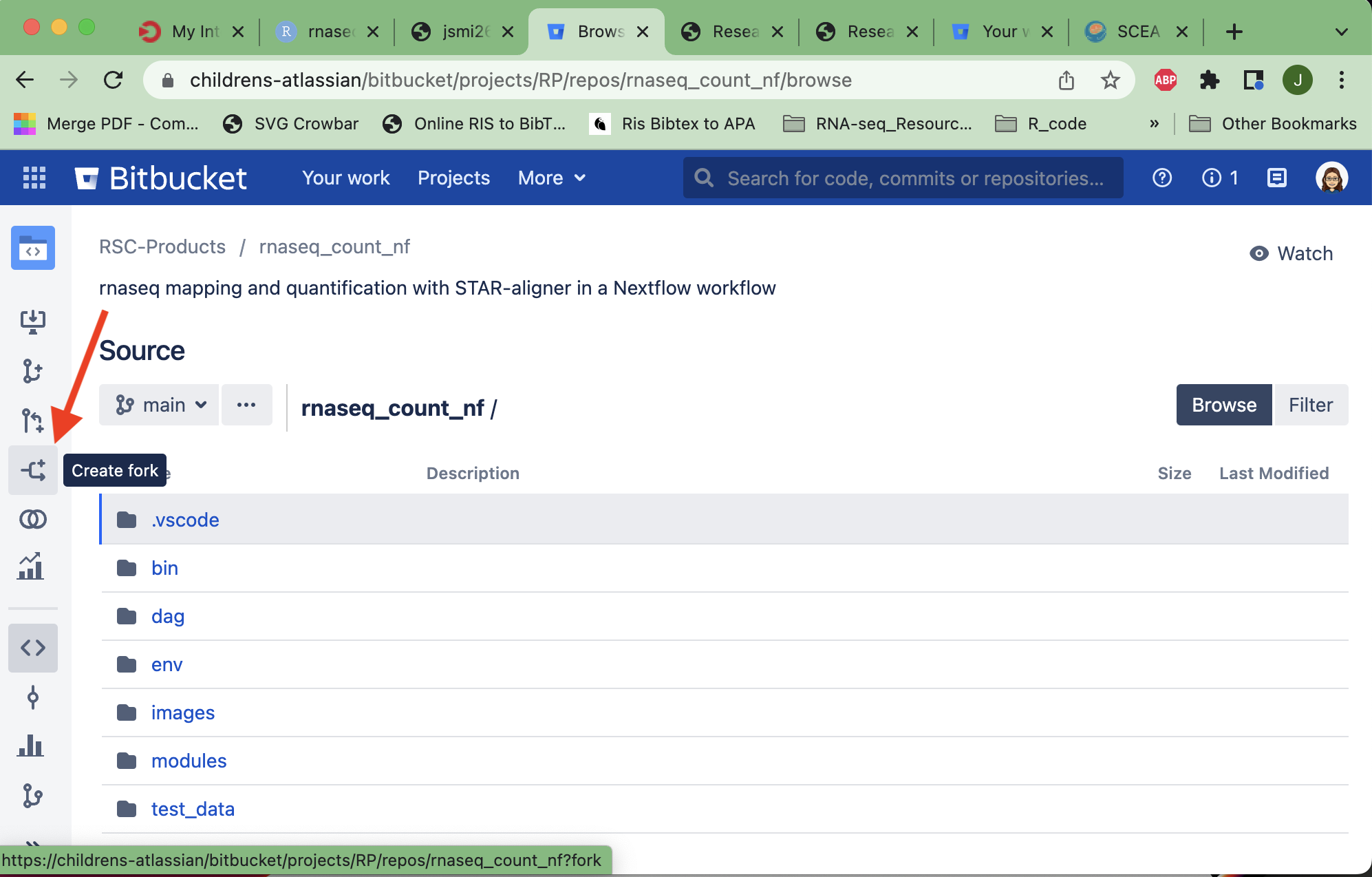1372x877 pixels.
Task: Open the Chrome profile J icon
Action: pos(1298,80)
